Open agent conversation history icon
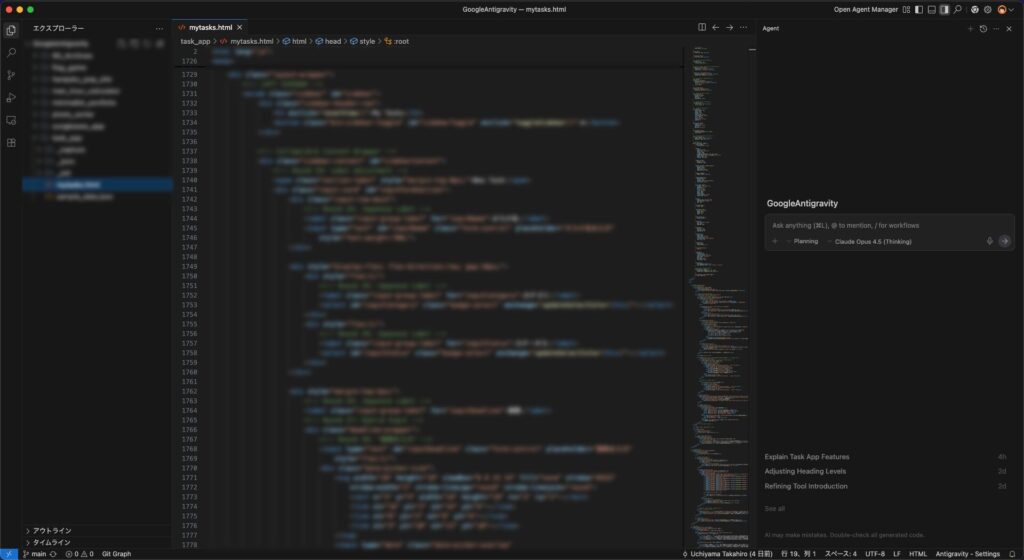This screenshot has width=1024, height=560. pos(983,29)
